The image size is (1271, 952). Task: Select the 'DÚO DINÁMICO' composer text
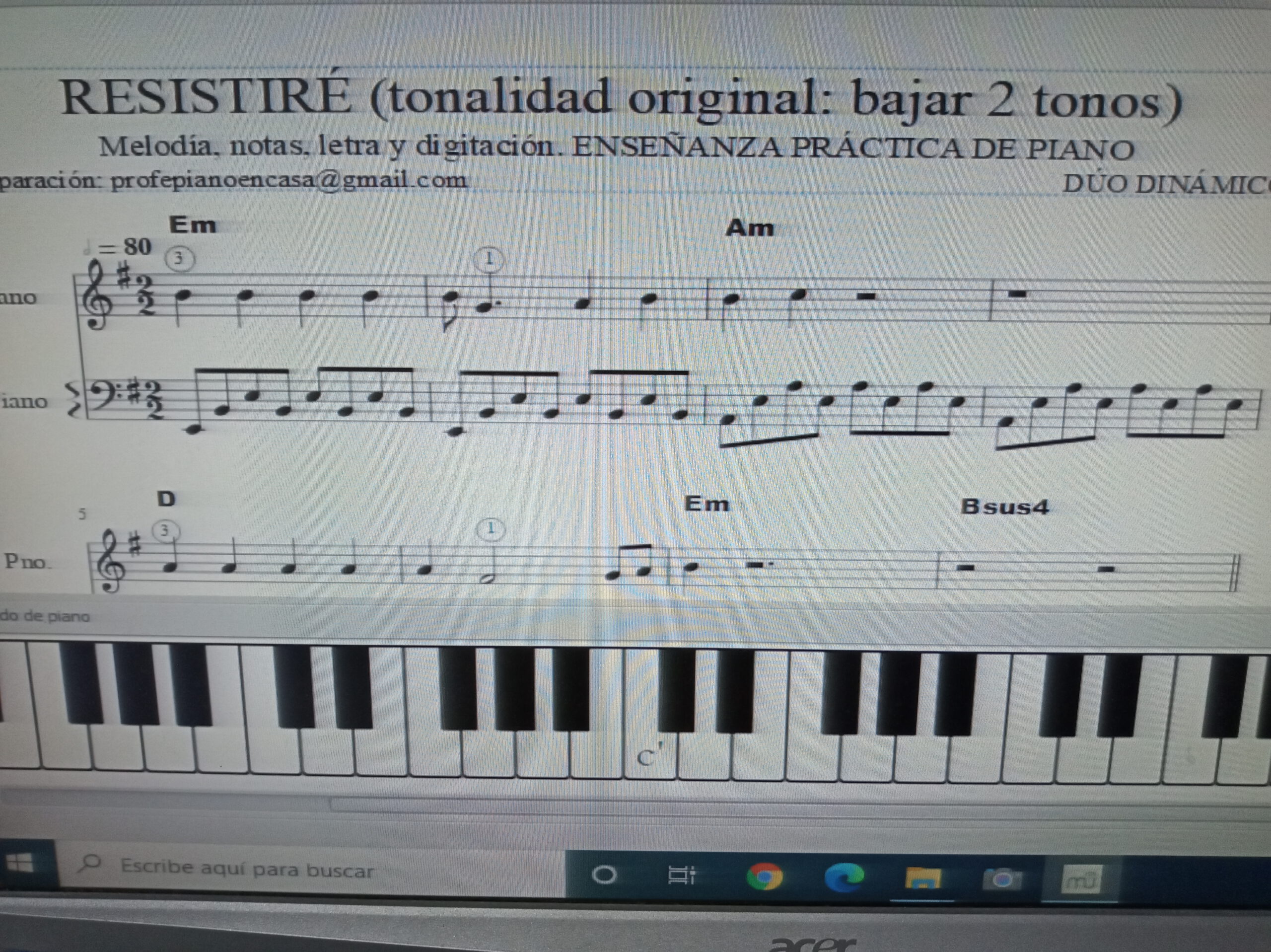pyautogui.click(x=1166, y=184)
